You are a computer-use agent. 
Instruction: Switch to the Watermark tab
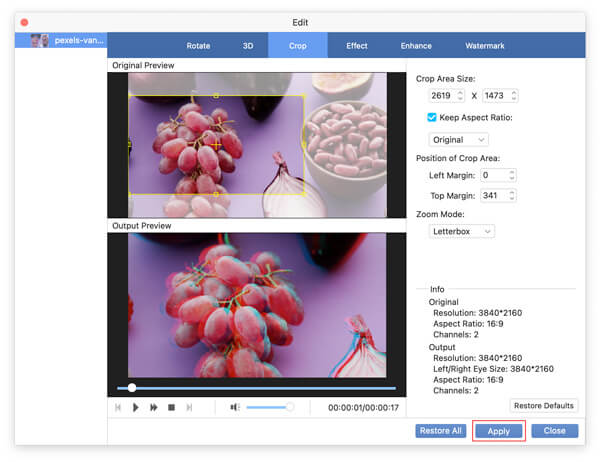[x=484, y=46]
